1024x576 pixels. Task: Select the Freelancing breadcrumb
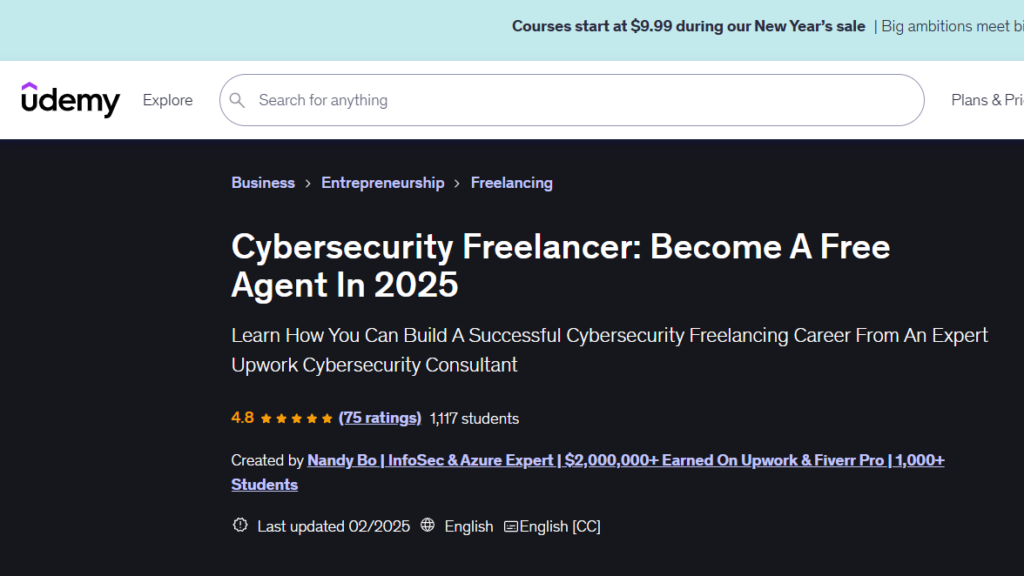[511, 183]
